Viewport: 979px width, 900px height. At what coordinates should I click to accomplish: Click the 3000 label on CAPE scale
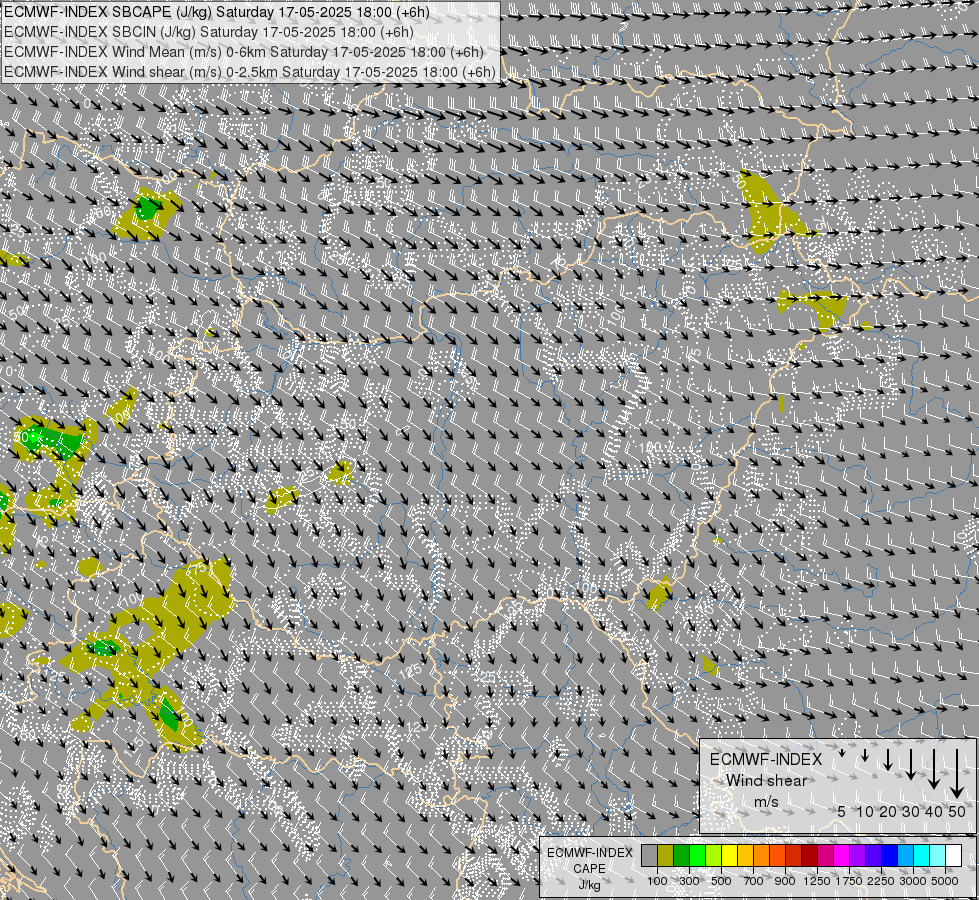[x=913, y=881]
